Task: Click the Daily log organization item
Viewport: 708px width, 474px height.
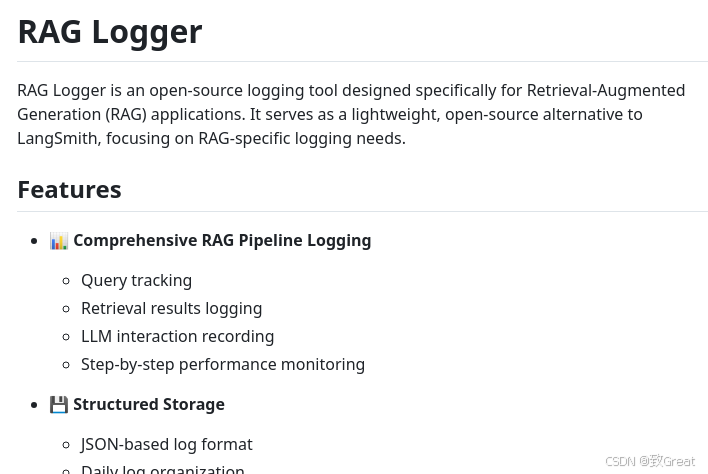Action: coord(163,469)
